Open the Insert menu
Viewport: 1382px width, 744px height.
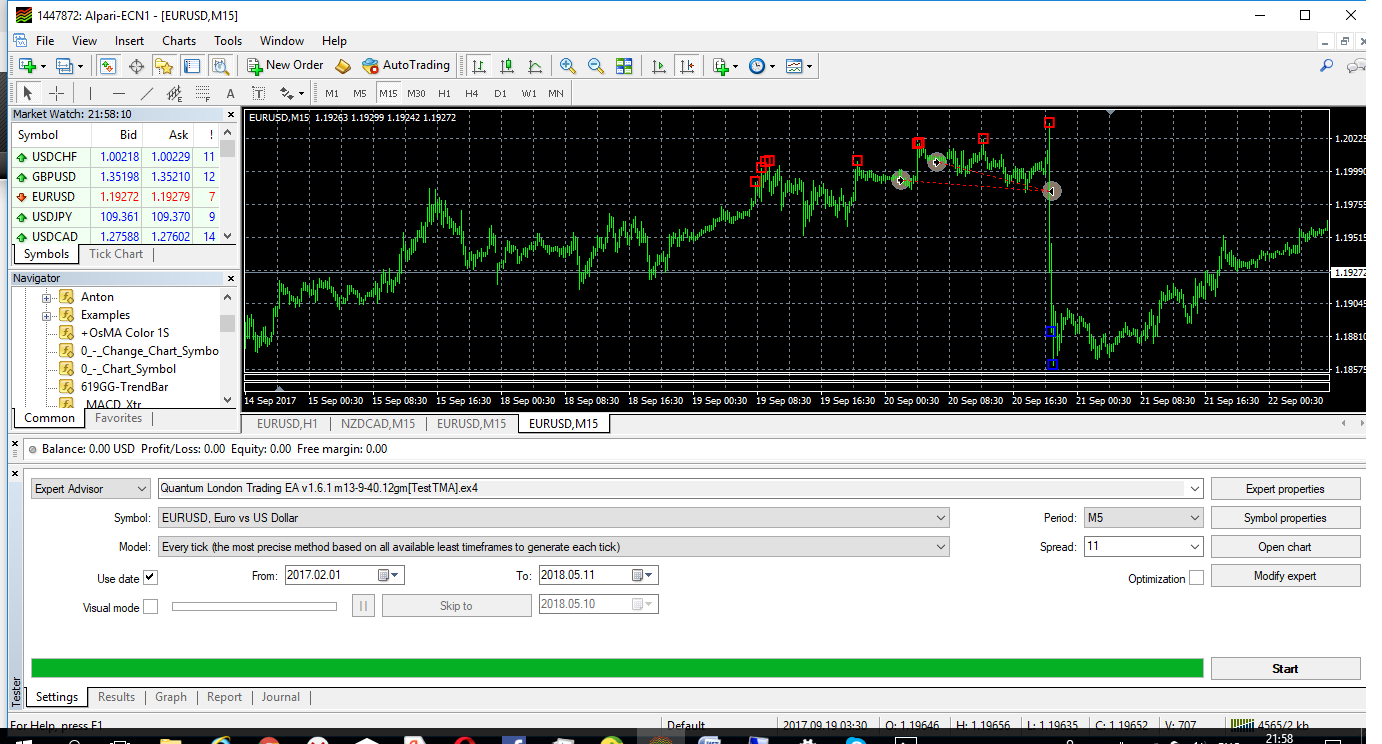[x=129, y=41]
